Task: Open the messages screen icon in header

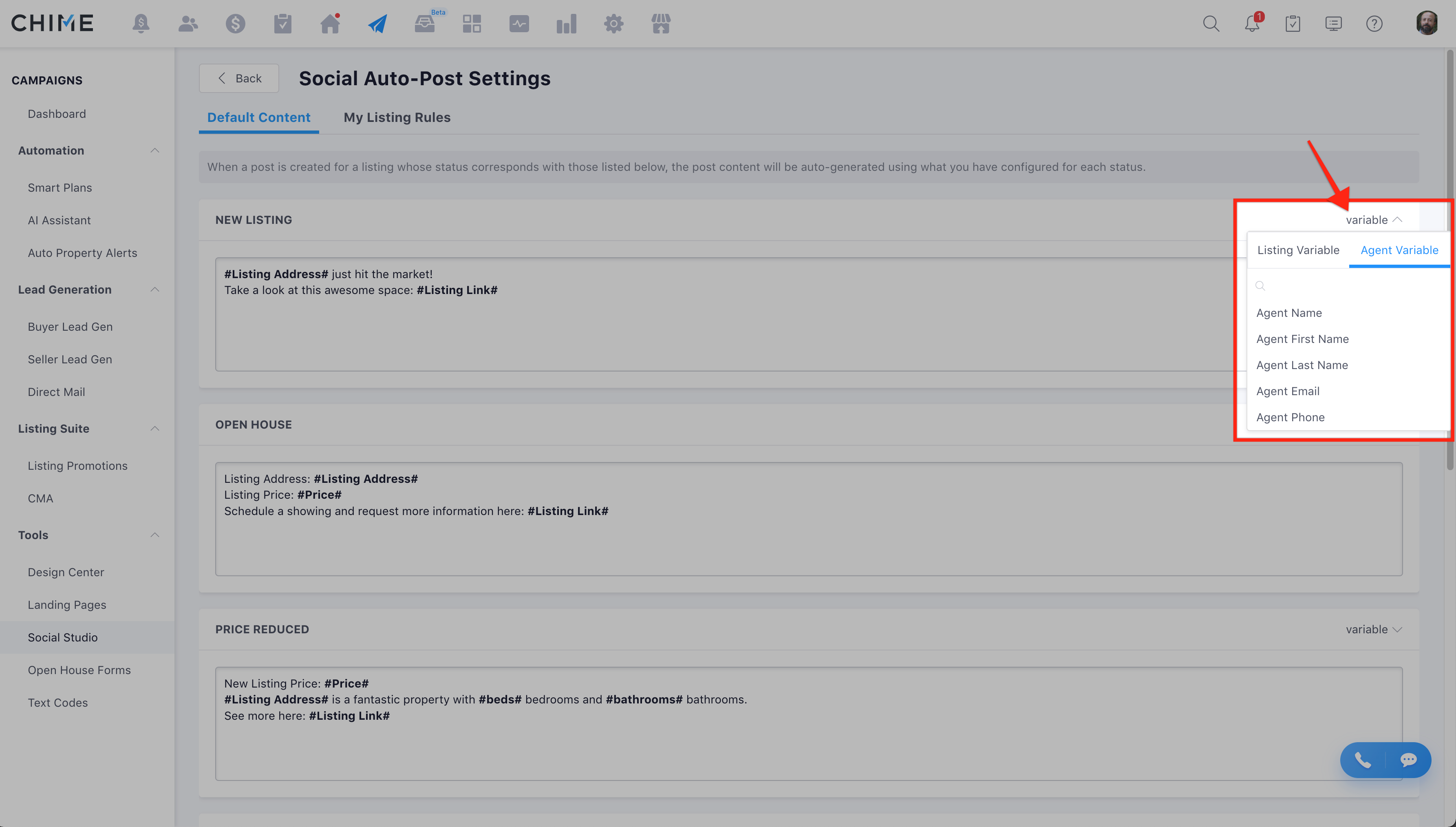Action: pos(1333,24)
